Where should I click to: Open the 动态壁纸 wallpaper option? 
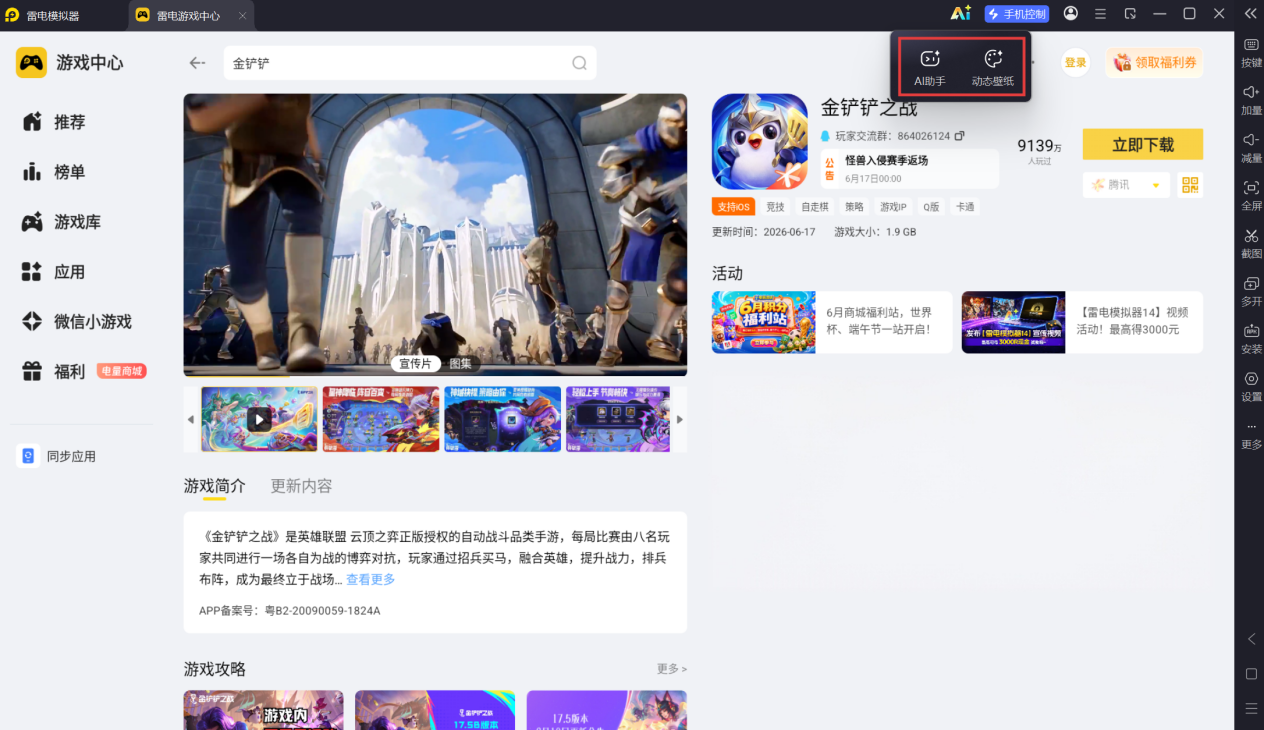993,68
